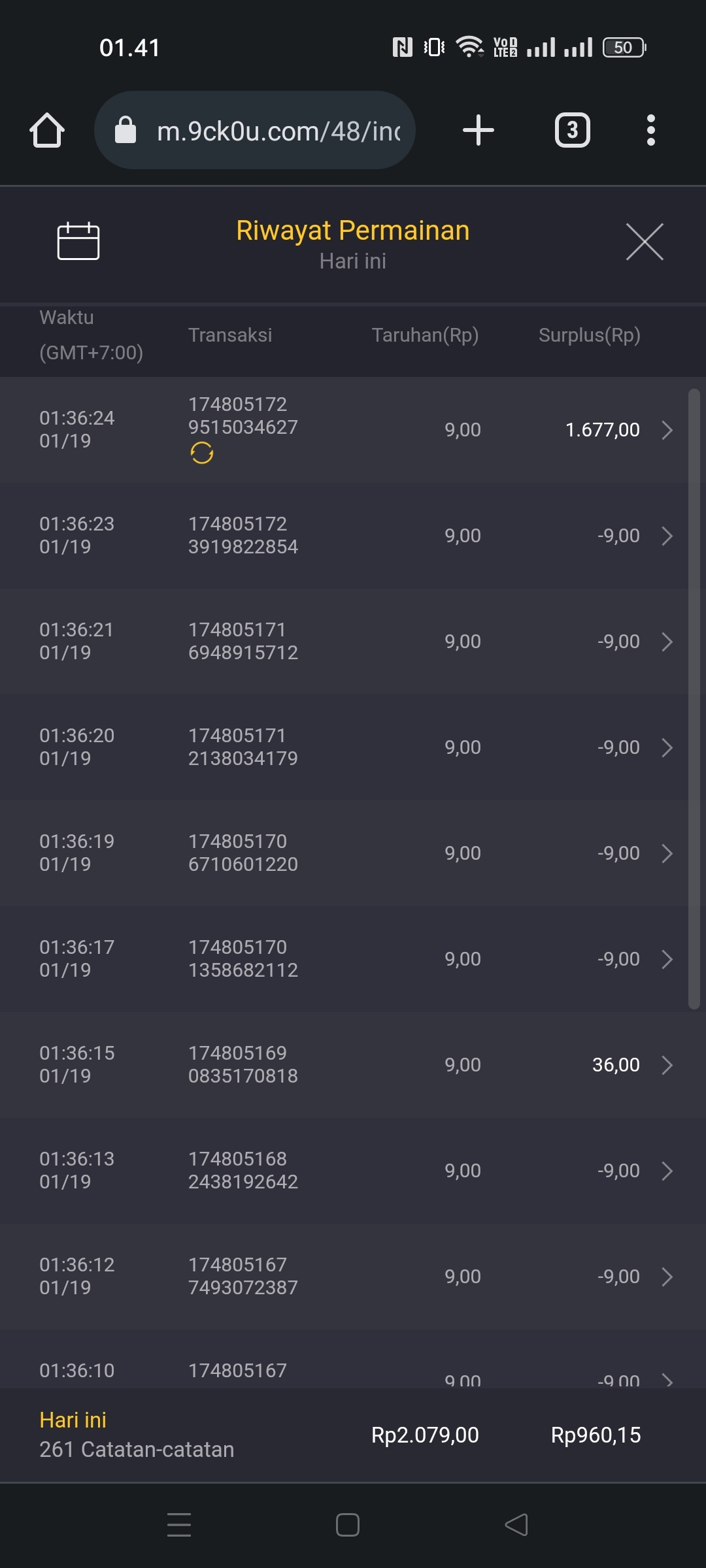
Task: Open a new tab with plus icon
Action: (478, 130)
